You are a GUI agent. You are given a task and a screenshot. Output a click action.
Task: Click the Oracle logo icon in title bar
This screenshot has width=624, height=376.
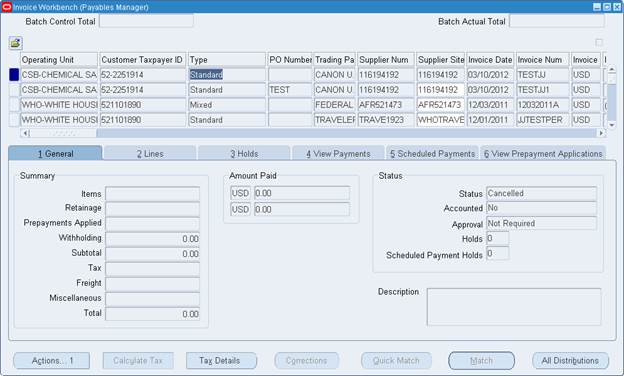point(7,7)
